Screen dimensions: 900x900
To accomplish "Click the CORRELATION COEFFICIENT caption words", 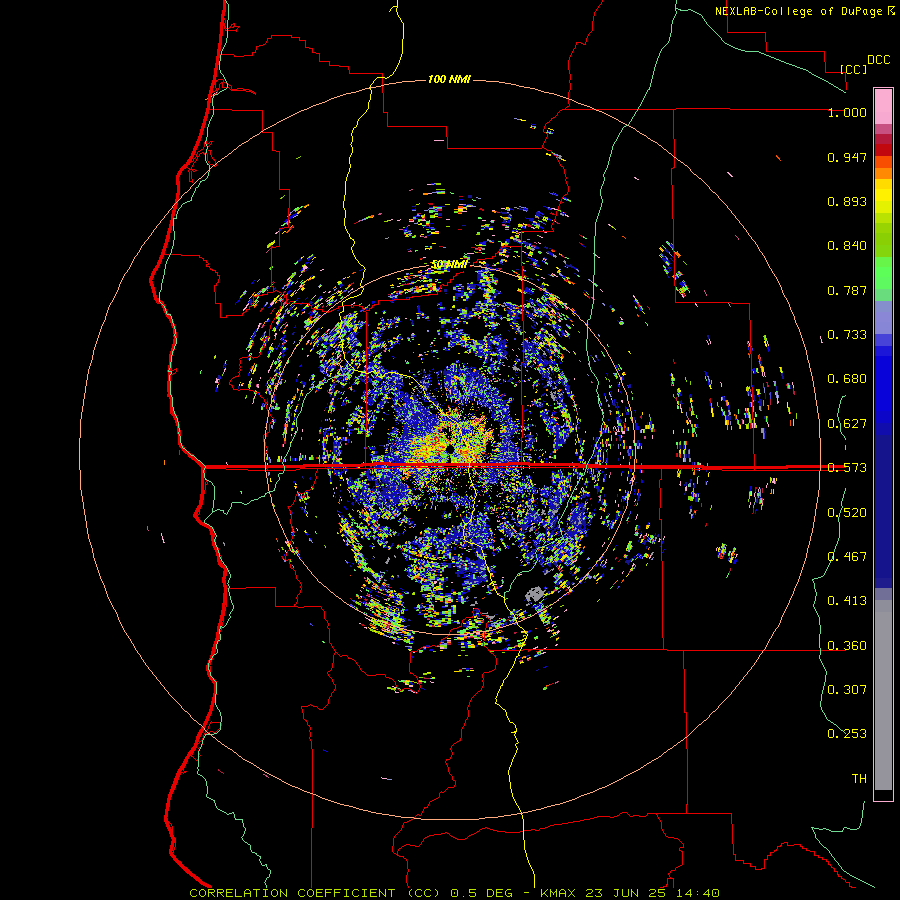I will point(292,893).
